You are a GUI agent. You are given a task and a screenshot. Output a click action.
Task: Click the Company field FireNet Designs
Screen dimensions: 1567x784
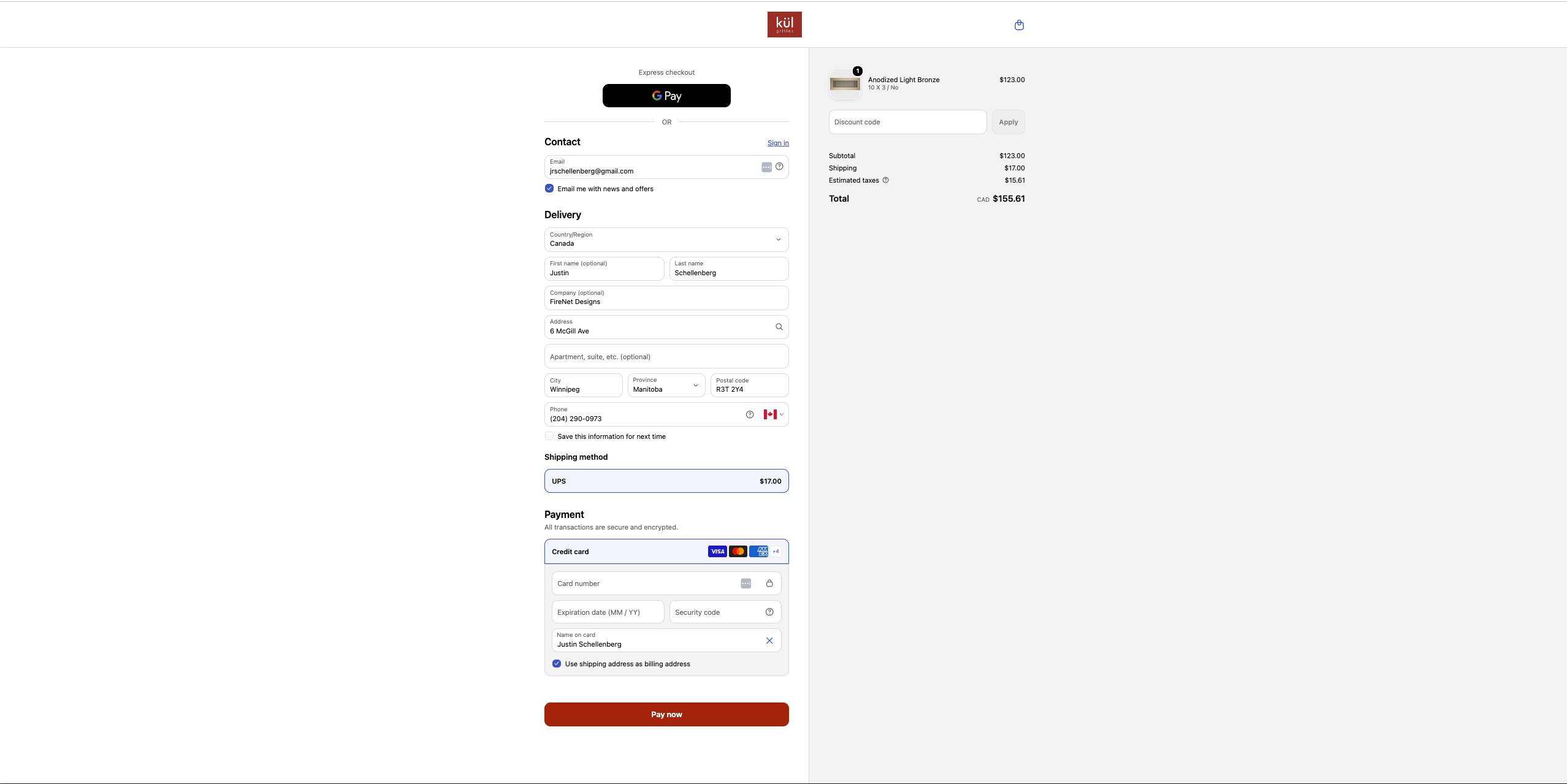(x=666, y=298)
